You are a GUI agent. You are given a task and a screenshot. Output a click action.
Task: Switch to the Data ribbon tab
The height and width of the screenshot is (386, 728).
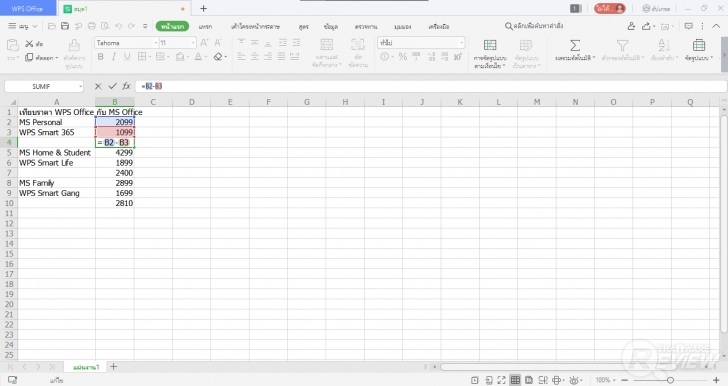click(331, 26)
